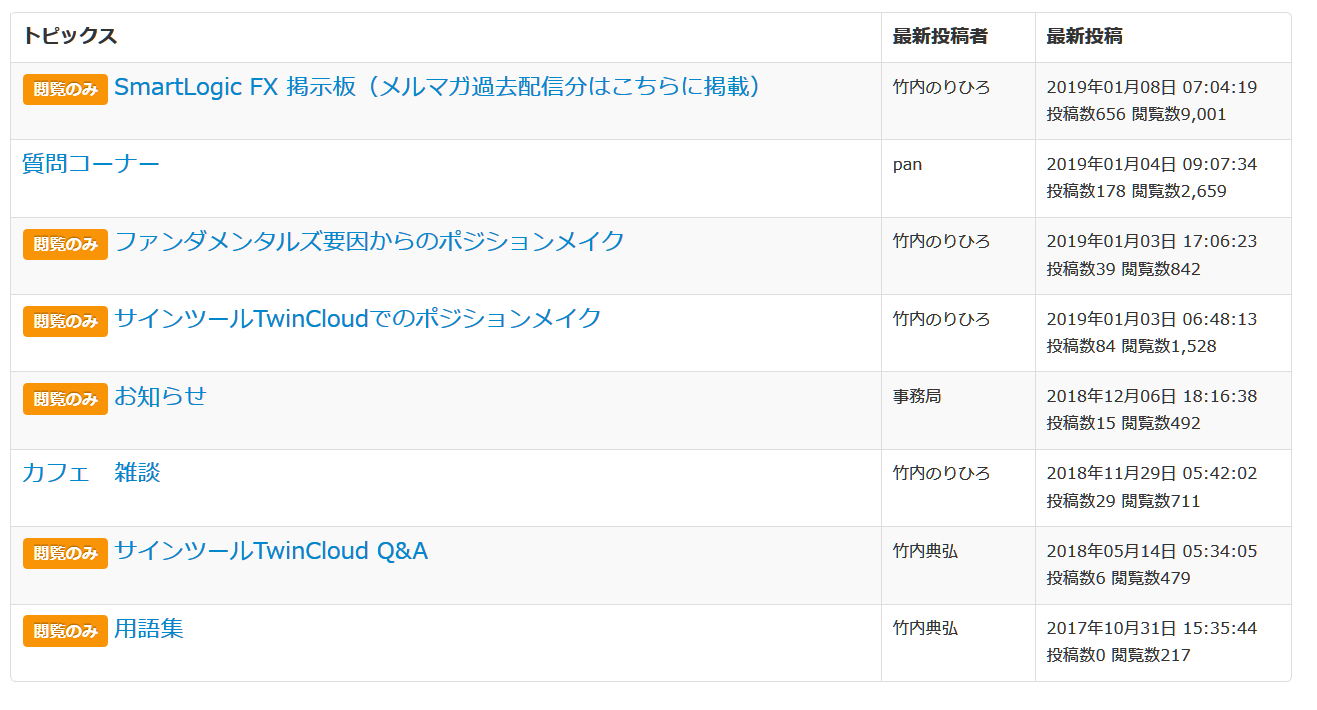
Task: Click poster 竹内のりひろ in SmartLogic FX row
Action: click(941, 87)
